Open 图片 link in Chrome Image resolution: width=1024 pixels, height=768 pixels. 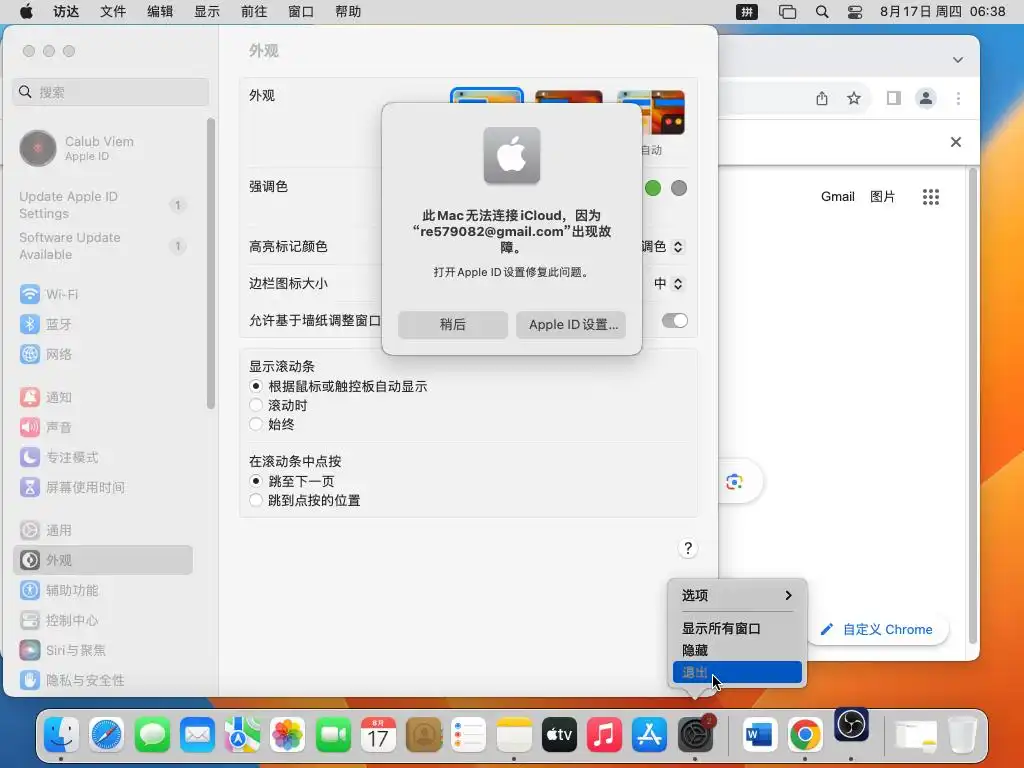pyautogui.click(x=882, y=197)
